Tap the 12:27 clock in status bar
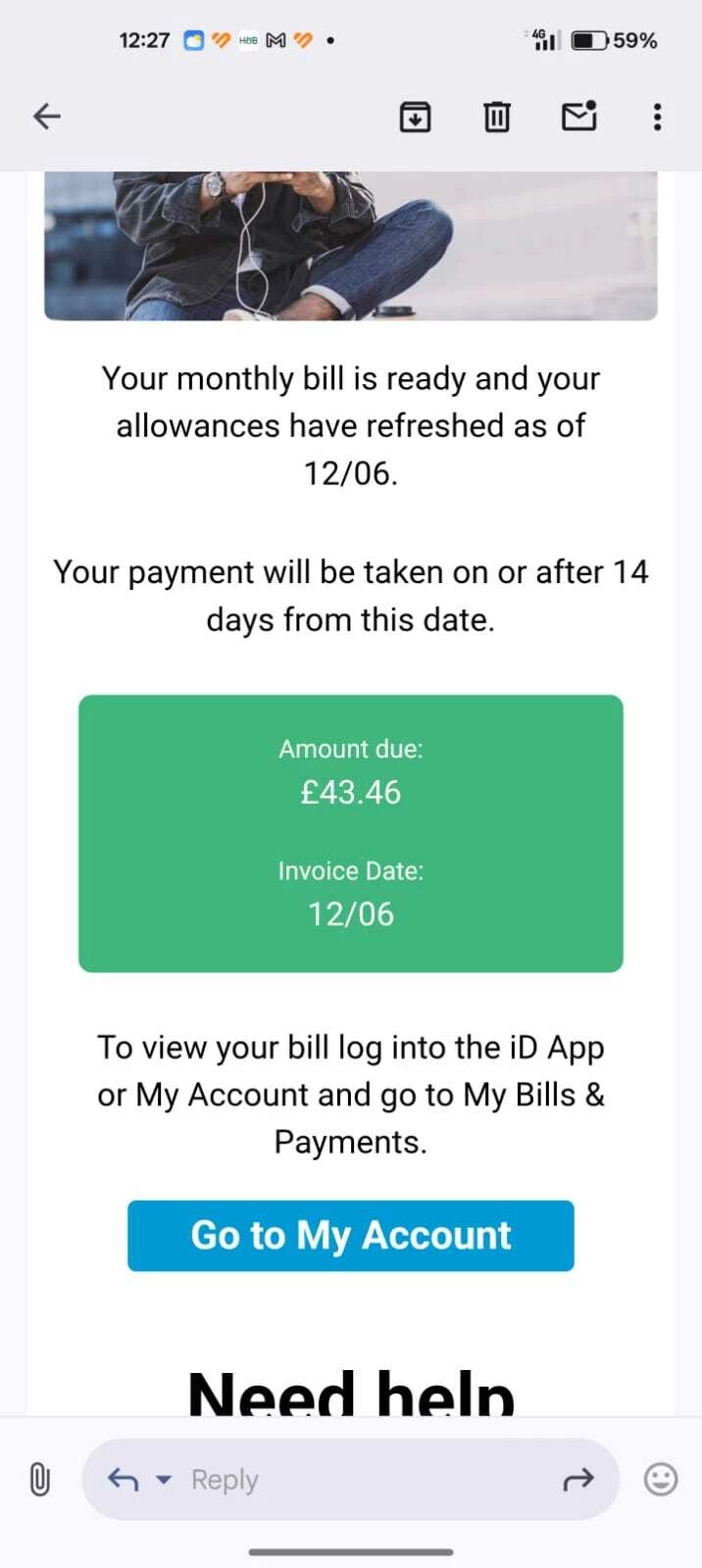Screen dimensions: 702x1568 (x=144, y=40)
